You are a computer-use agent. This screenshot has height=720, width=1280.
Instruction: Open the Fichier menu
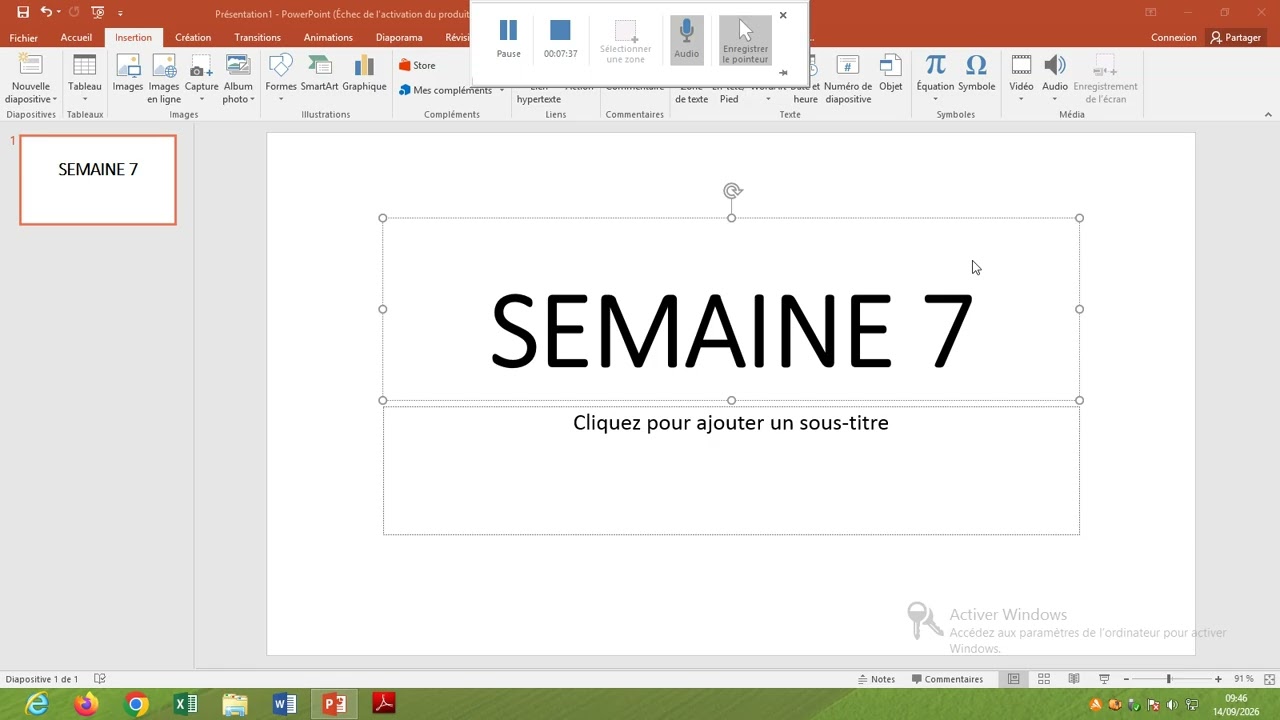click(x=24, y=38)
